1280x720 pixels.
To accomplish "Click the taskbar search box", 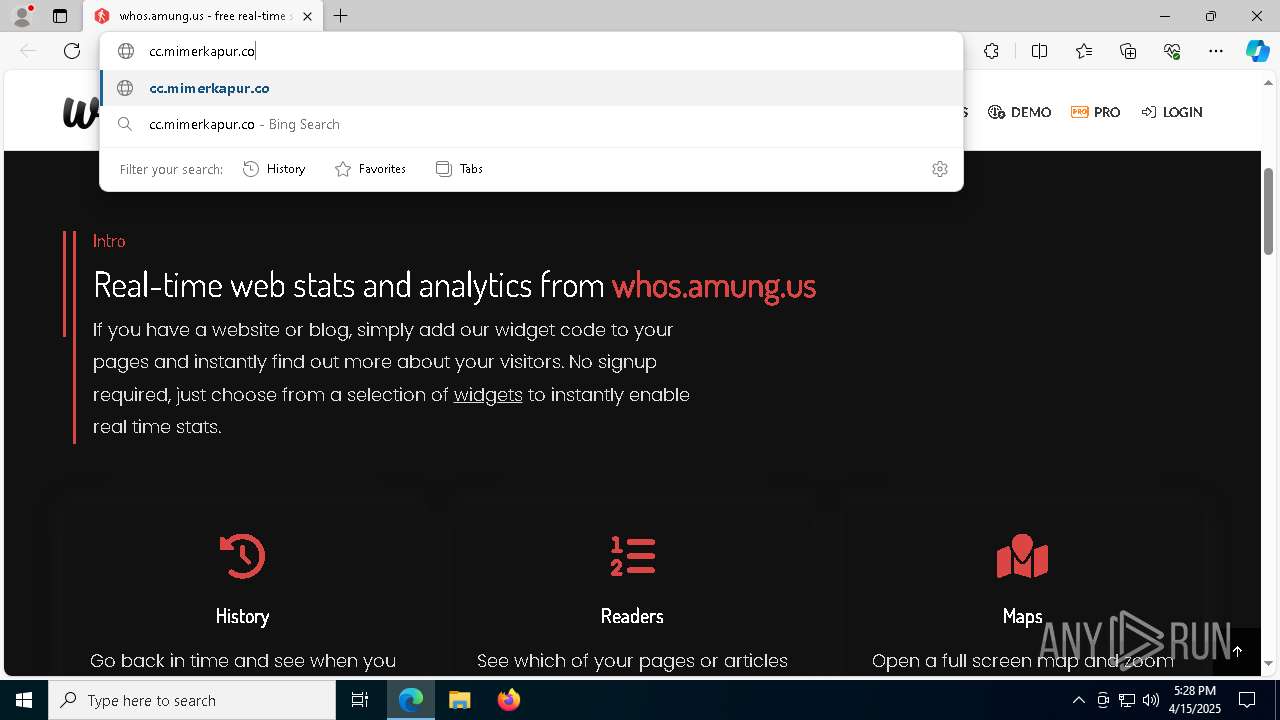I will coord(192,700).
